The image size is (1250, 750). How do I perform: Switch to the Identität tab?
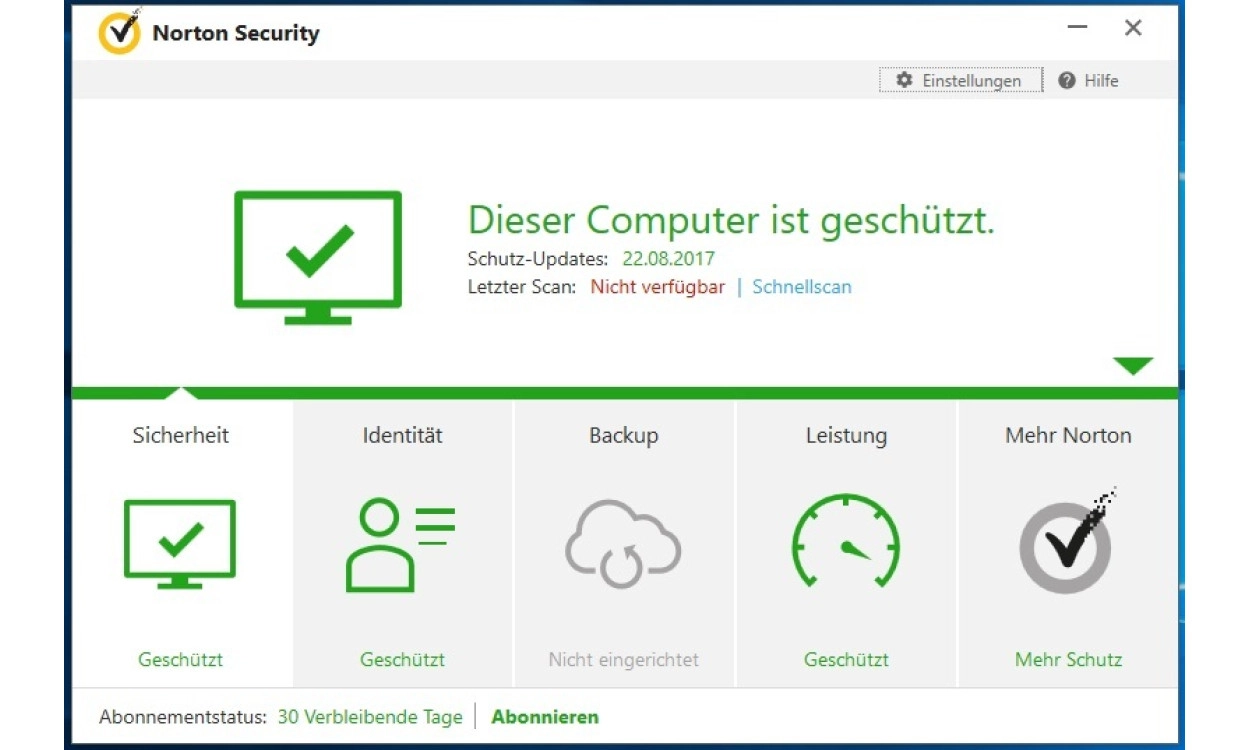pyautogui.click(x=402, y=435)
